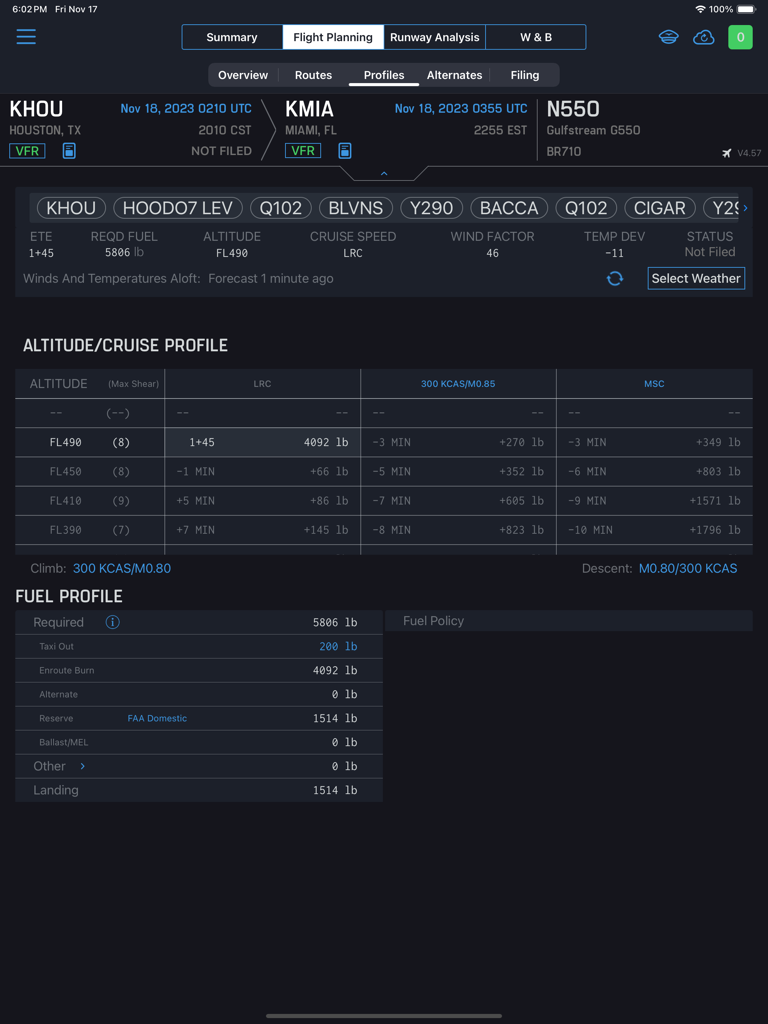The image size is (768, 1024).
Task: Tap the Landing 1514 lb row
Action: coord(199,790)
